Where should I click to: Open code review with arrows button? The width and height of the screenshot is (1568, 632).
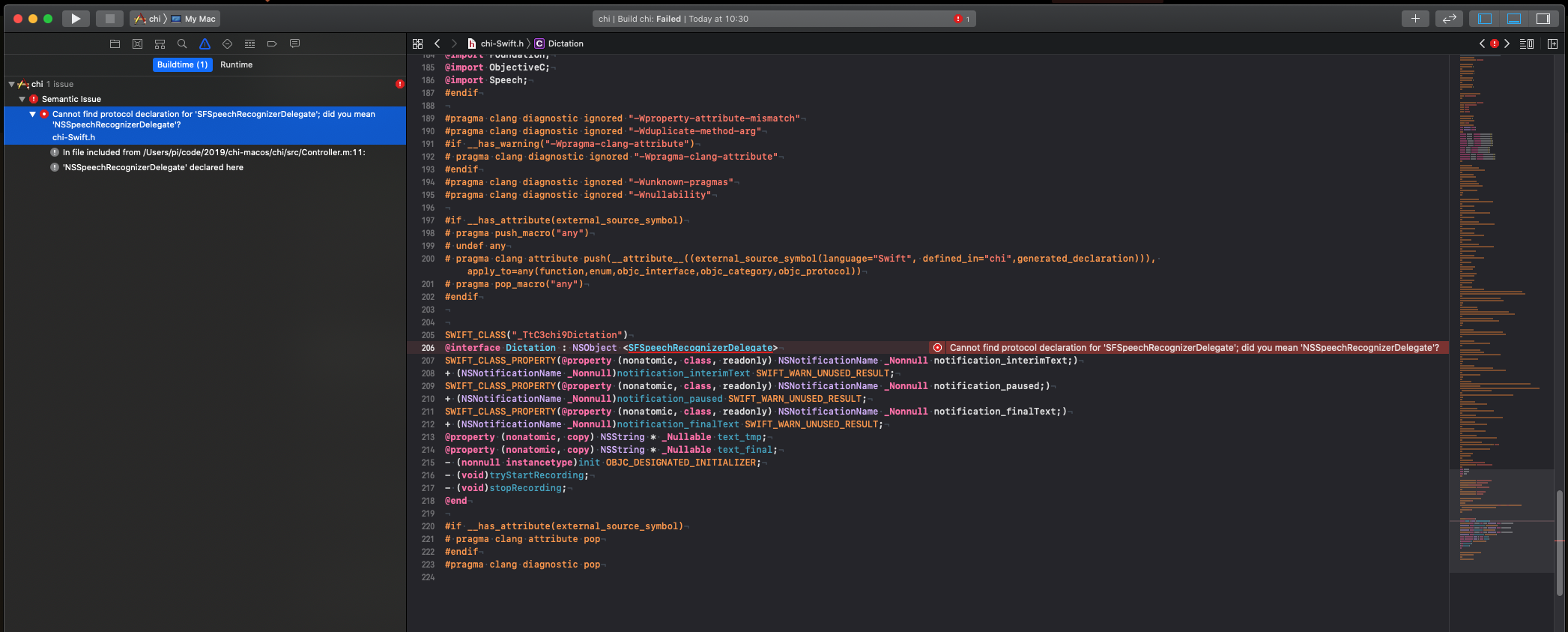pos(1449,19)
